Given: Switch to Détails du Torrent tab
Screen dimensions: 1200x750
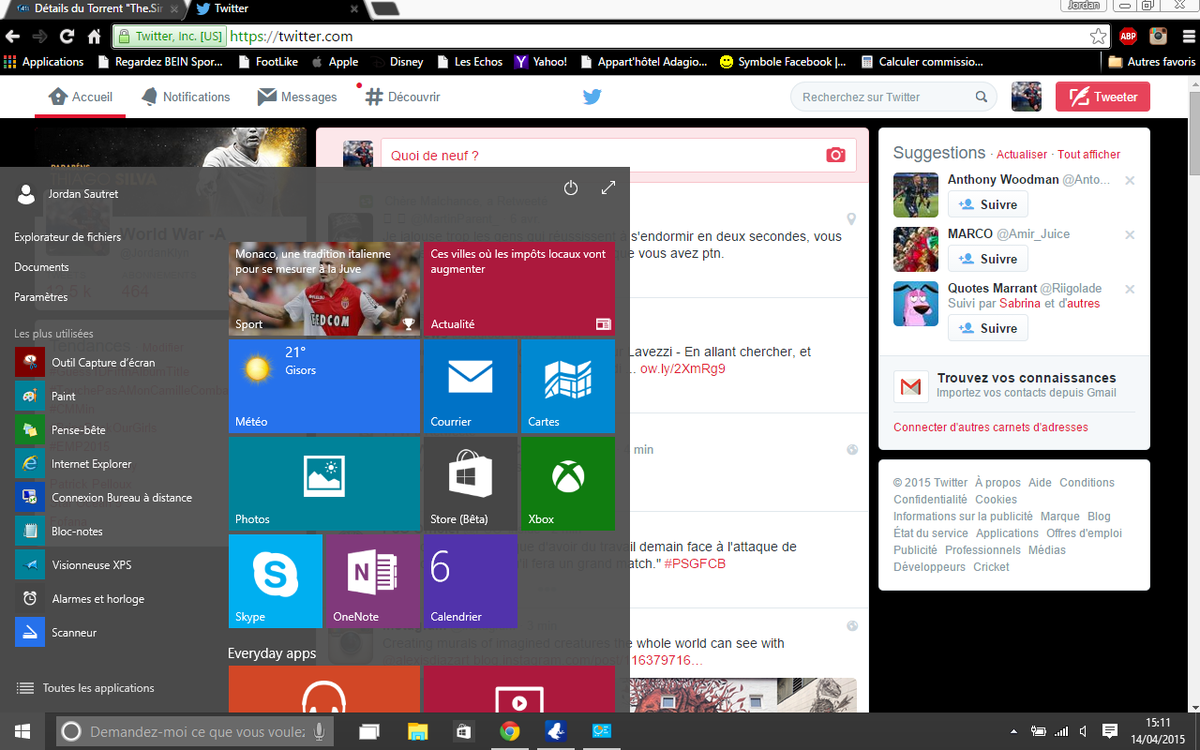Looking at the screenshot, I should [x=97, y=8].
